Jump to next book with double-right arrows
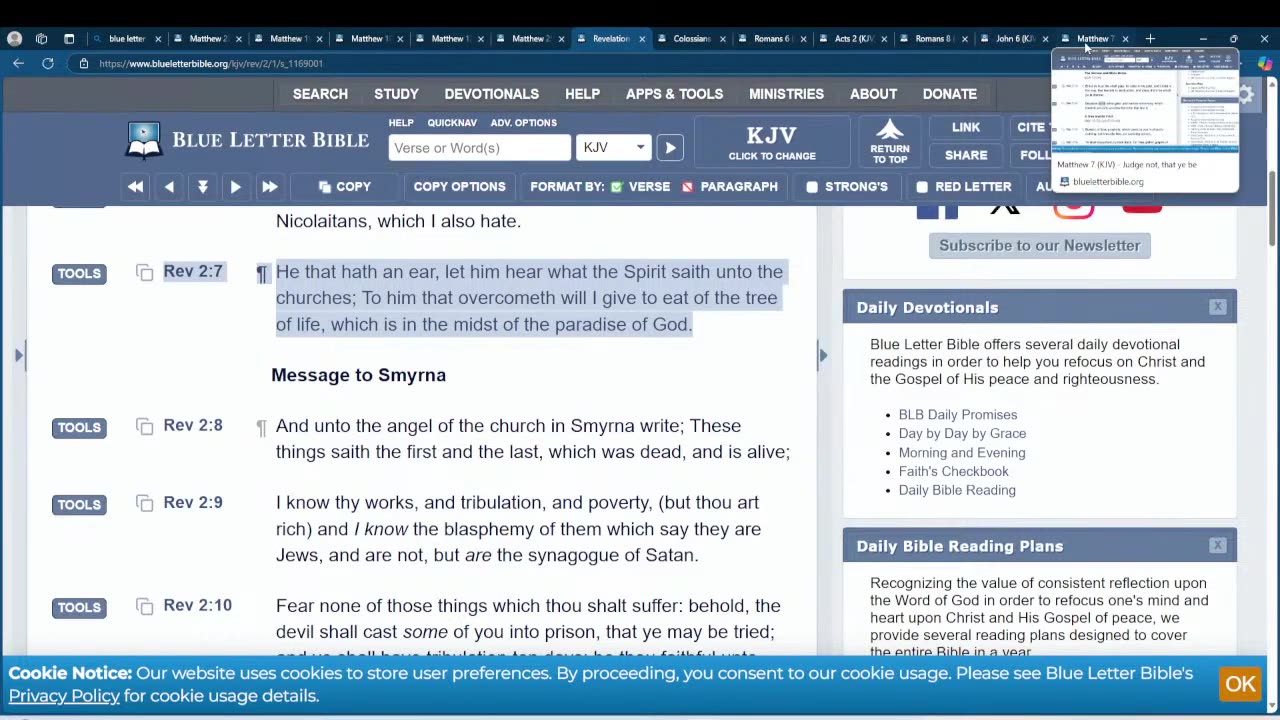Screen dimensions: 1280x720 click(x=269, y=187)
